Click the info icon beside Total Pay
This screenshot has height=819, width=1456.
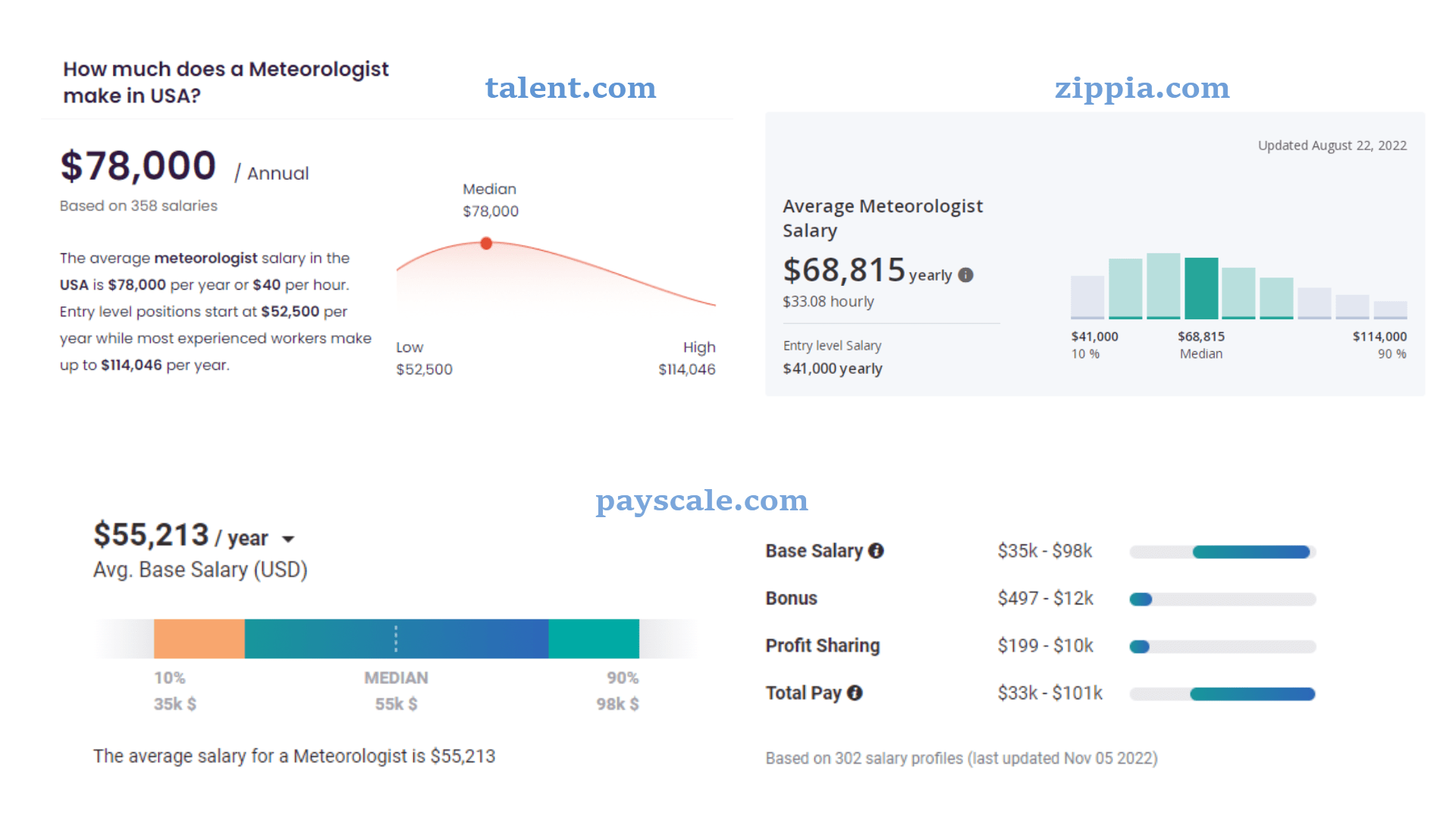[x=855, y=692]
